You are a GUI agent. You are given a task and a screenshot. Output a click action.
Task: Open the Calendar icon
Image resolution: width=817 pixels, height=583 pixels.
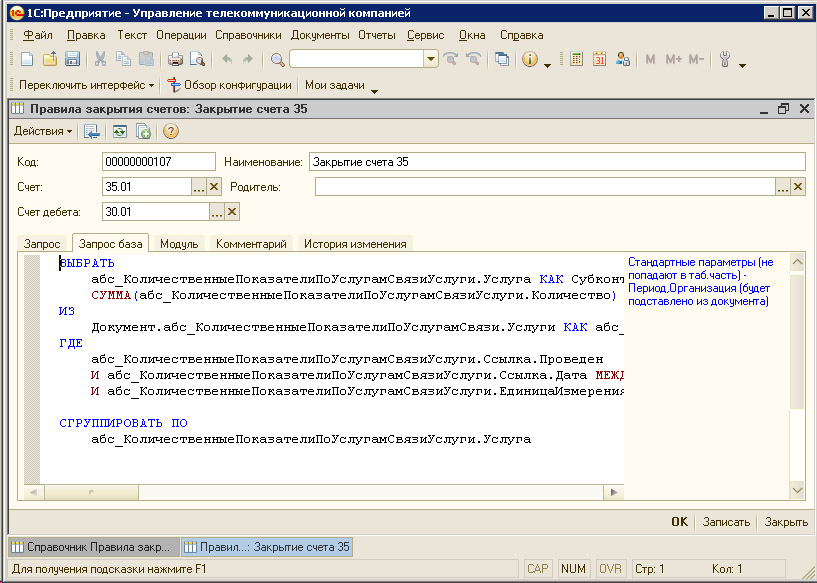599,59
